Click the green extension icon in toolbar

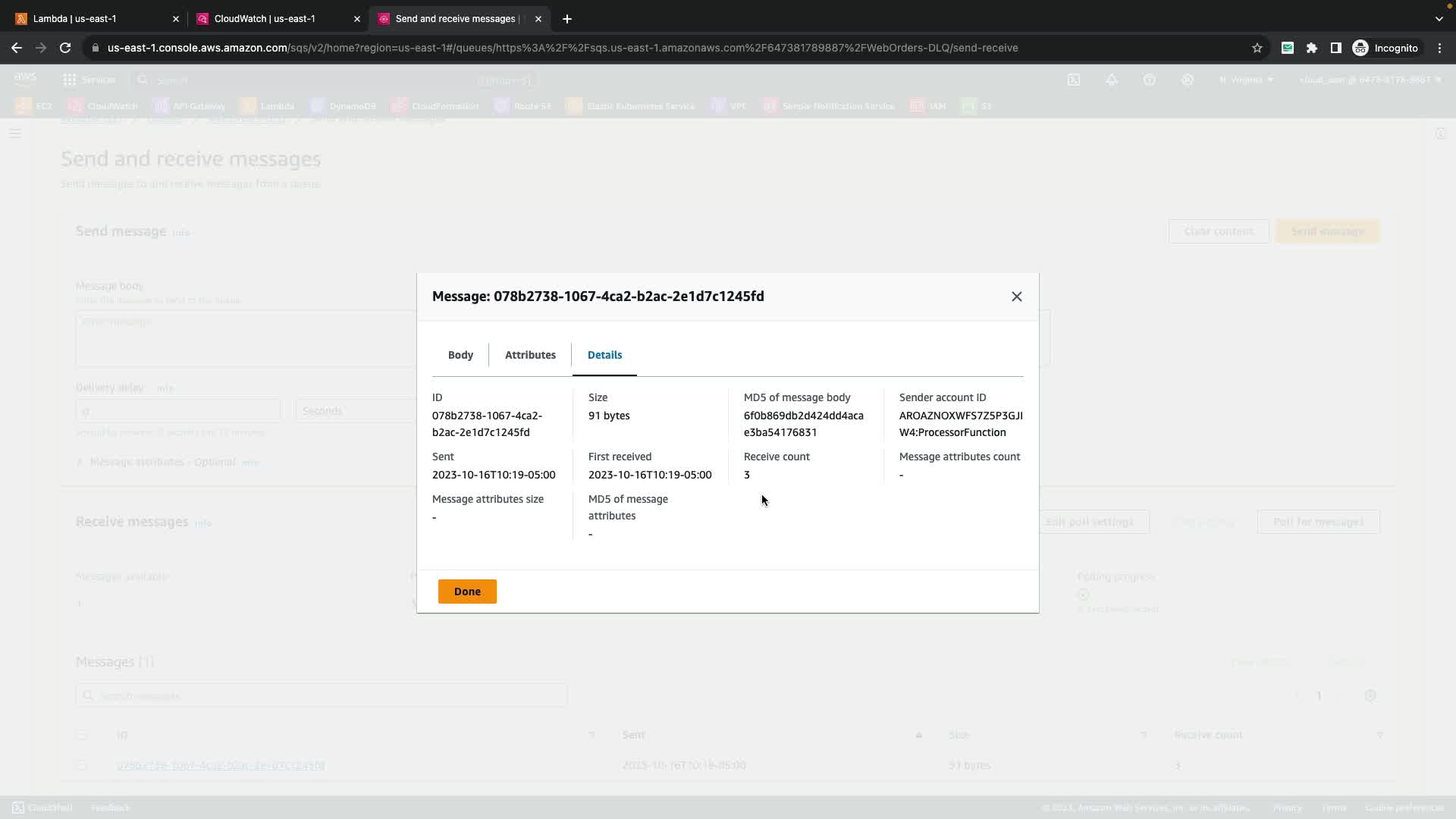click(x=1288, y=48)
